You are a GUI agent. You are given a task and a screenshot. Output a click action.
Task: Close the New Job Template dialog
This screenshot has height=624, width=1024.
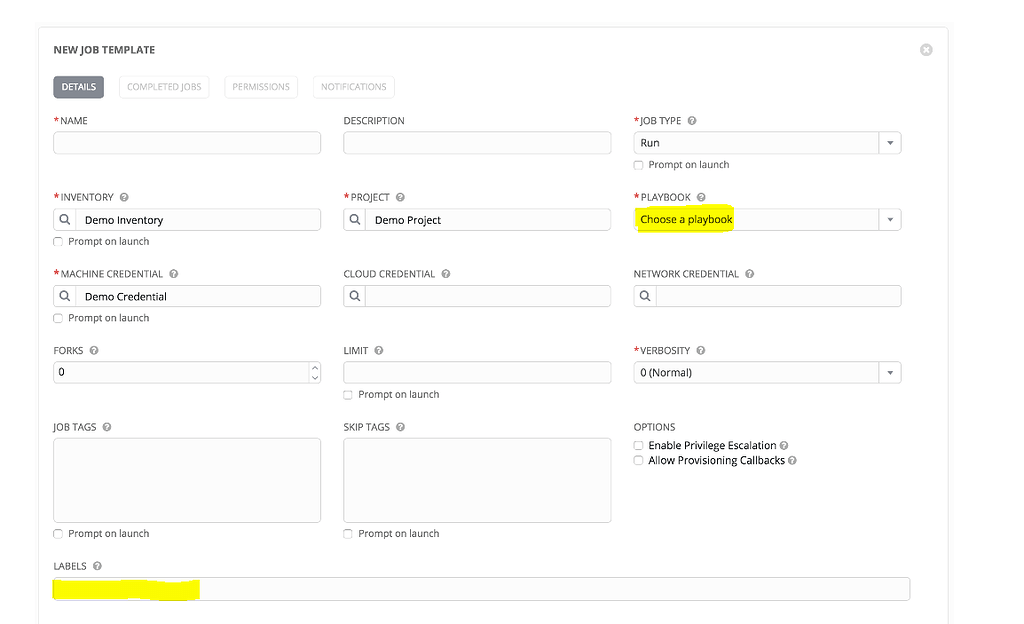925,49
